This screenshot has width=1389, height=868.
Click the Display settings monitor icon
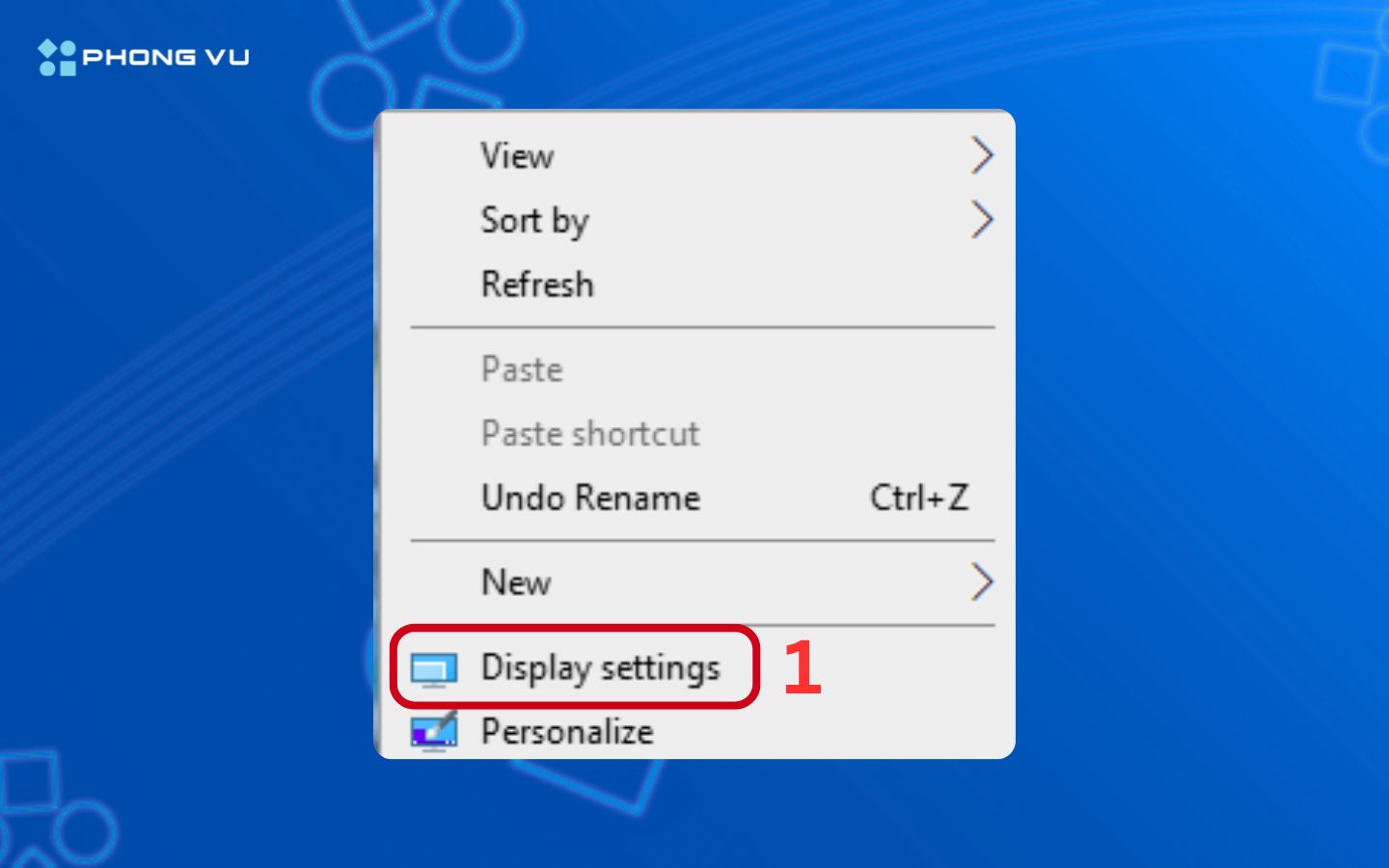tap(433, 668)
